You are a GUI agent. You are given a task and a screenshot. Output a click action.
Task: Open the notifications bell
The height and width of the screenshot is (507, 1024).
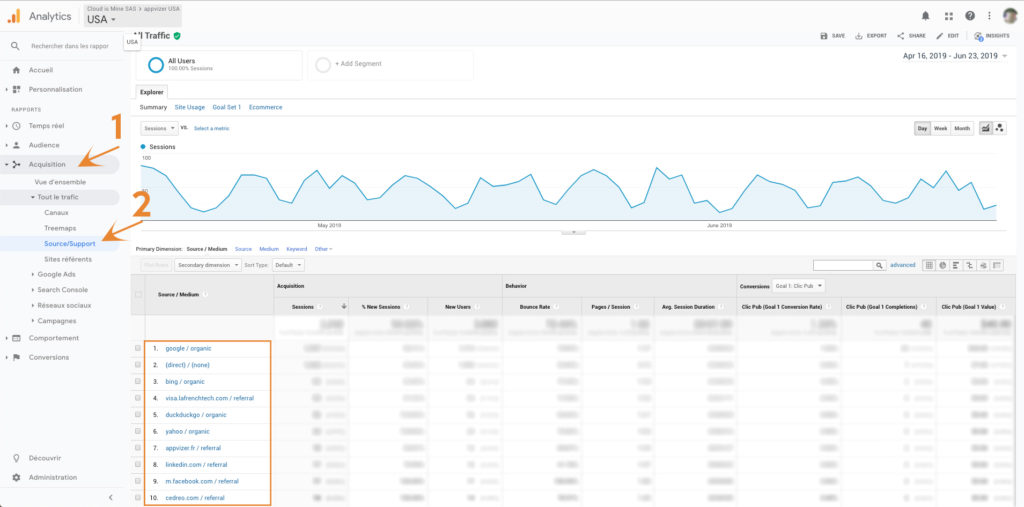coord(925,16)
